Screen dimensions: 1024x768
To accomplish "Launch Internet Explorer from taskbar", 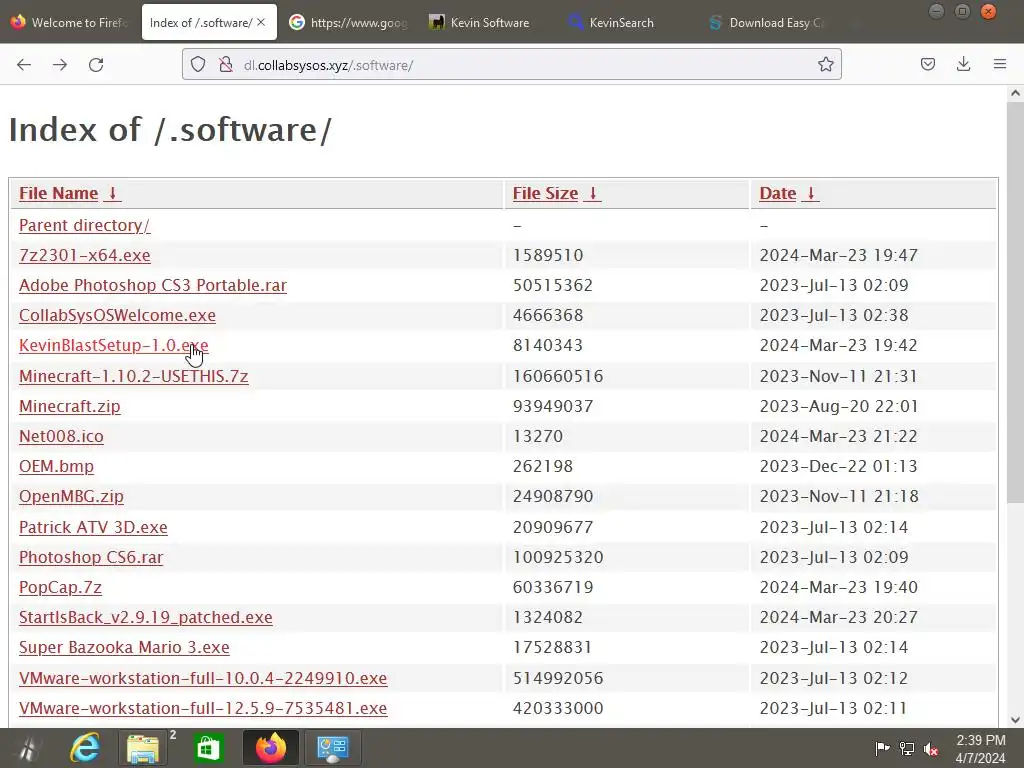I will pyautogui.click(x=85, y=748).
